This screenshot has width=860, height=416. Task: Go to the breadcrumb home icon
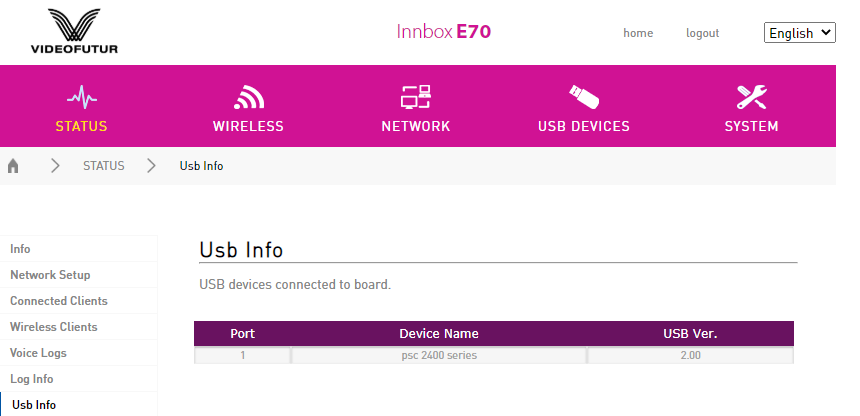click(14, 166)
